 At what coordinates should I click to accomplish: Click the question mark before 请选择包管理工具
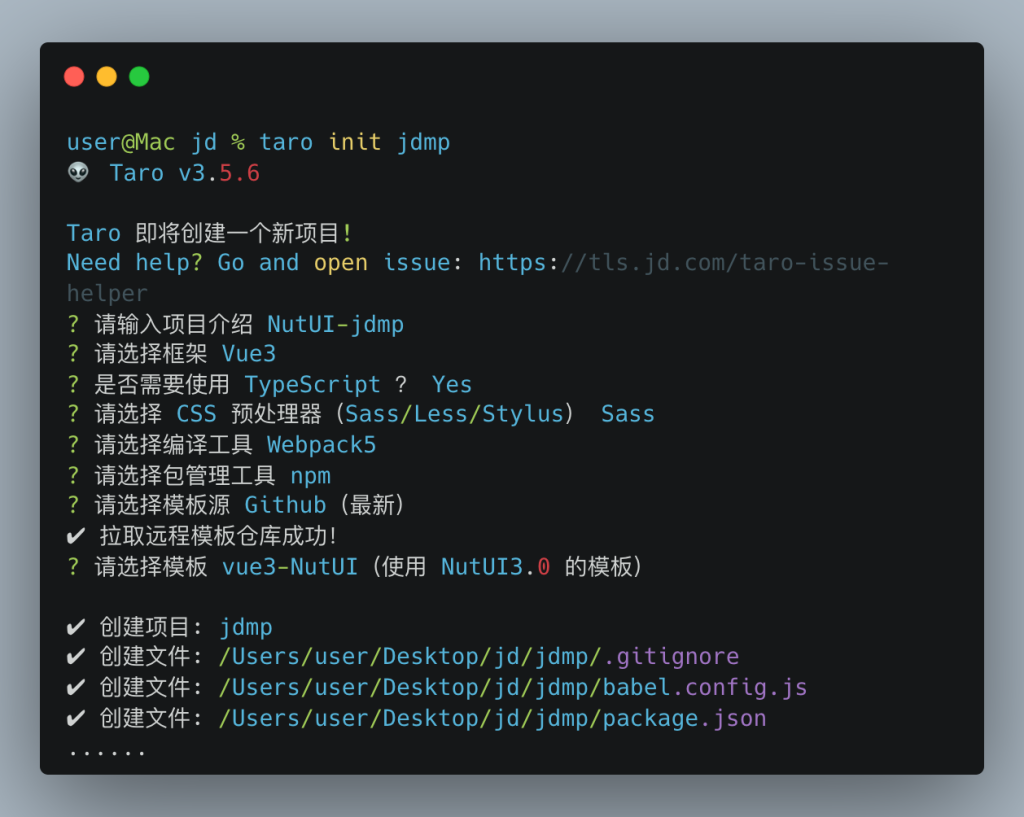73,475
